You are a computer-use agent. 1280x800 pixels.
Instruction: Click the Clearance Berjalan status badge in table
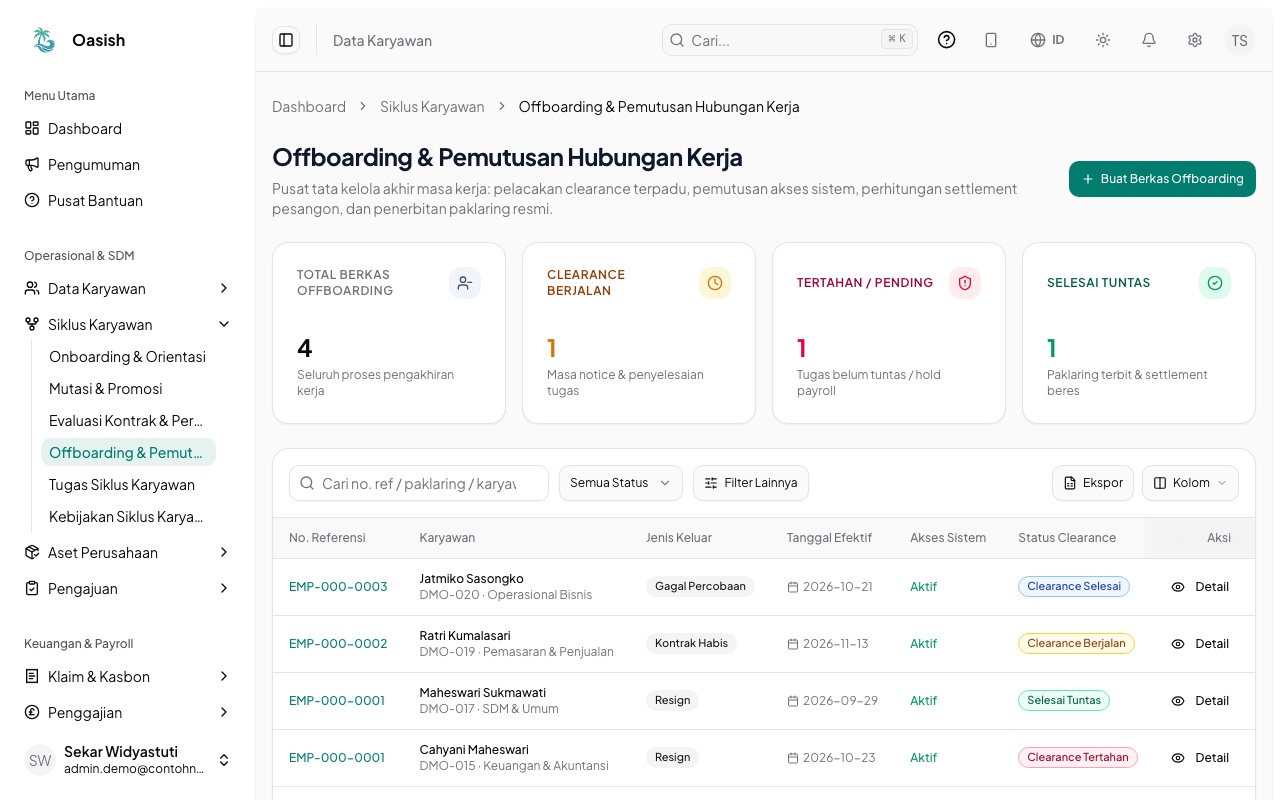[1076, 644]
